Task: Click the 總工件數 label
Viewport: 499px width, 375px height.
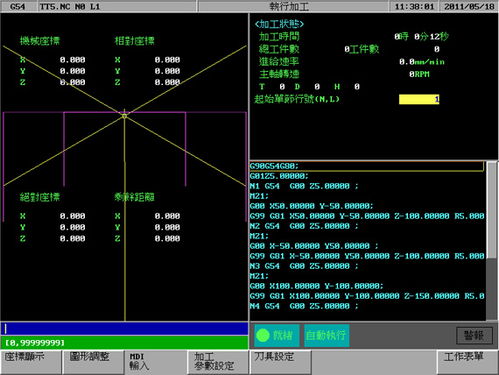Action: click(x=279, y=49)
